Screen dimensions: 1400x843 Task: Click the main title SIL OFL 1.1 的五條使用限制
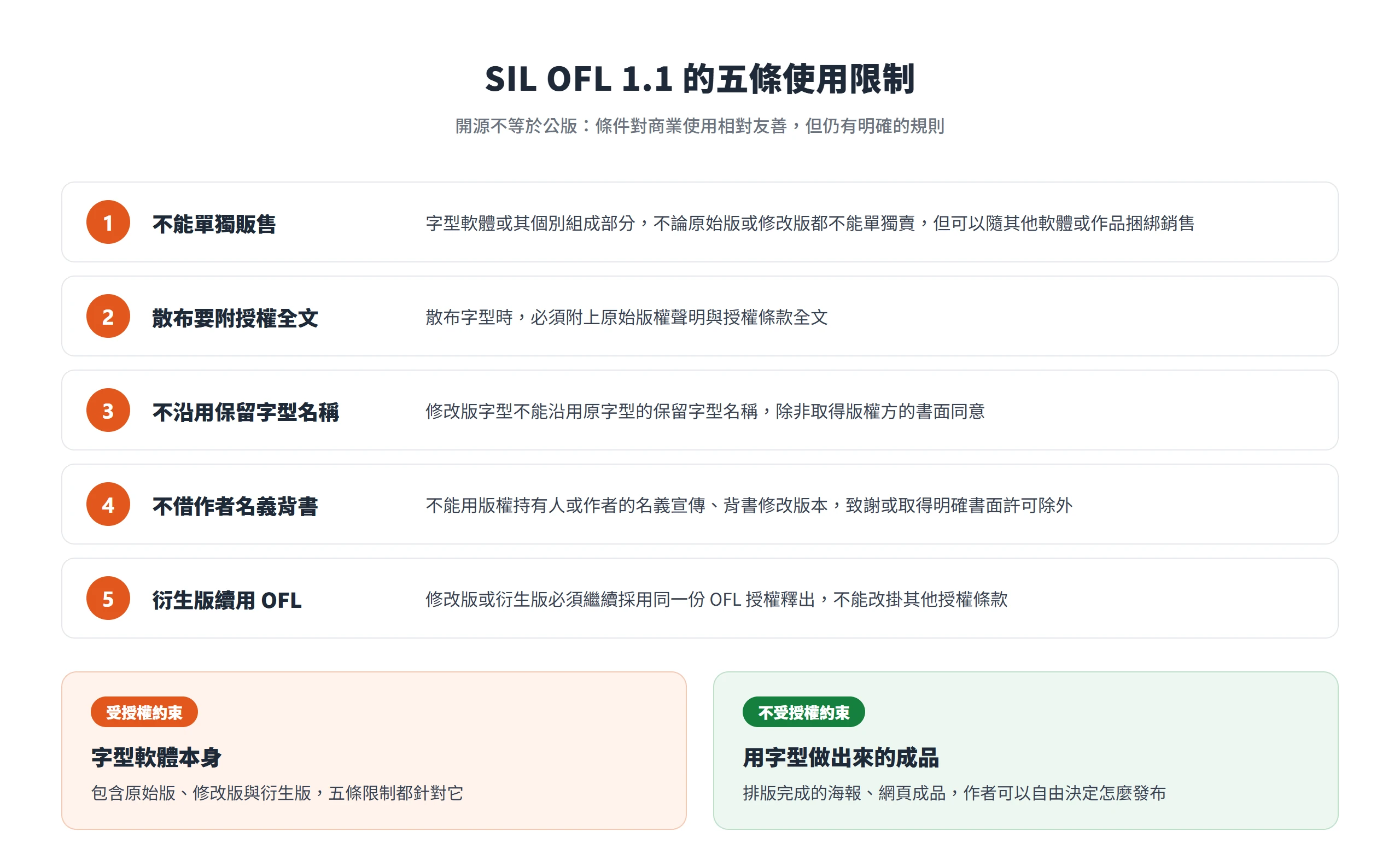pyautogui.click(x=700, y=78)
